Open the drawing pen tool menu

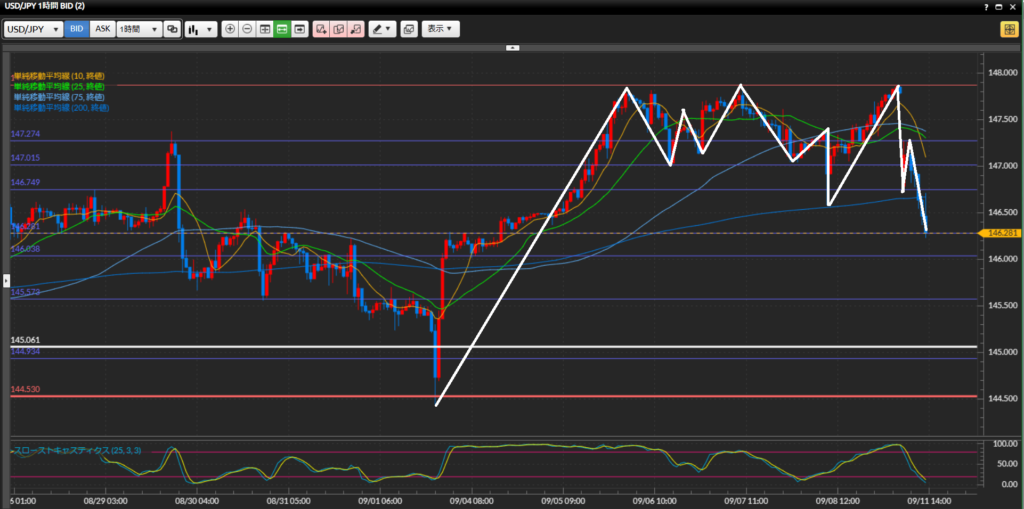(x=382, y=29)
